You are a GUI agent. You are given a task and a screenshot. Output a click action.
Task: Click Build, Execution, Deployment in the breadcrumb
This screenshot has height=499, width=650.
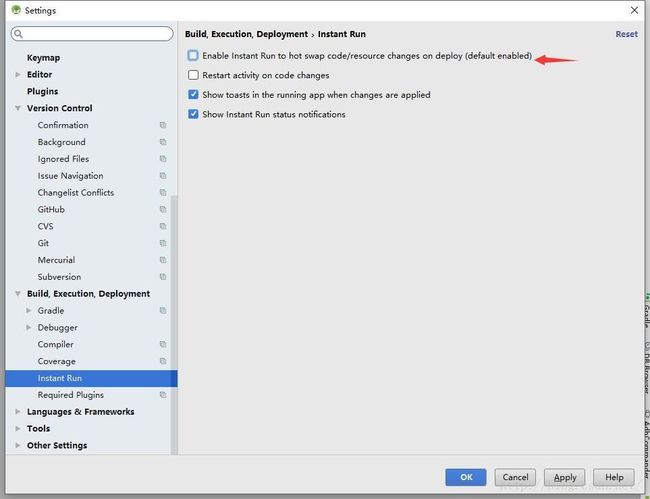coord(246,34)
